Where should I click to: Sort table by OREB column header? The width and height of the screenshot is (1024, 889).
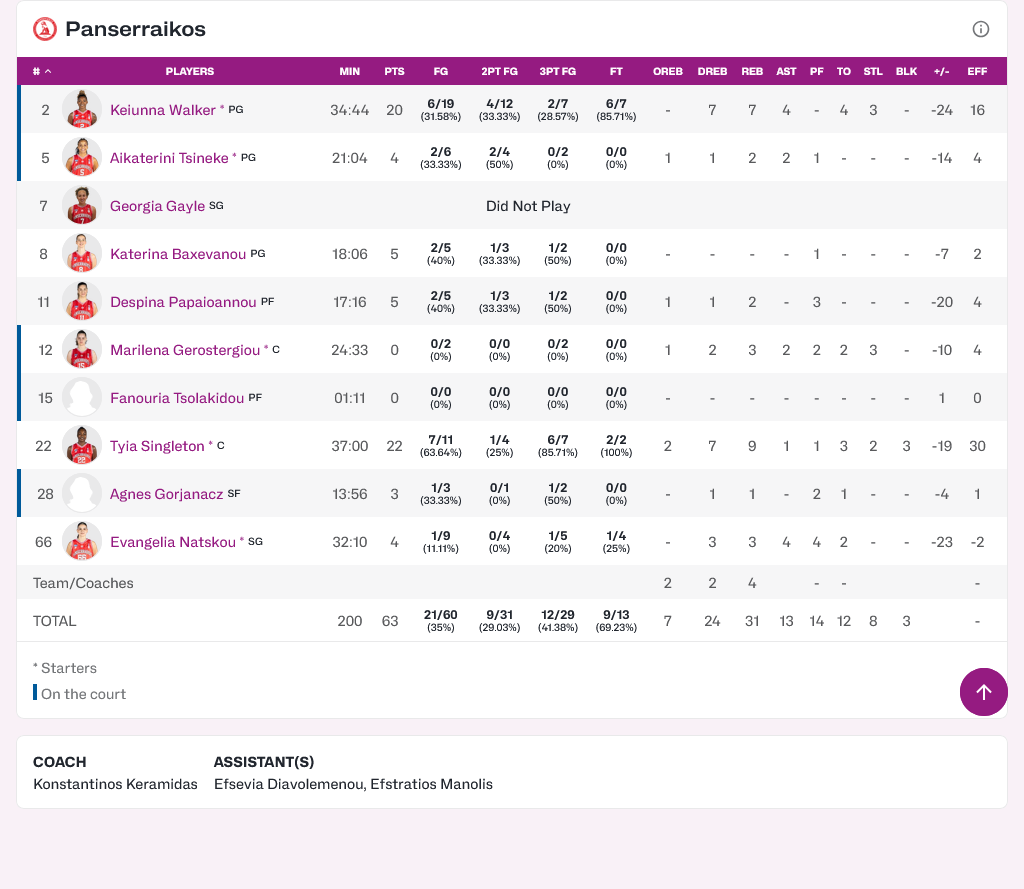pos(667,71)
